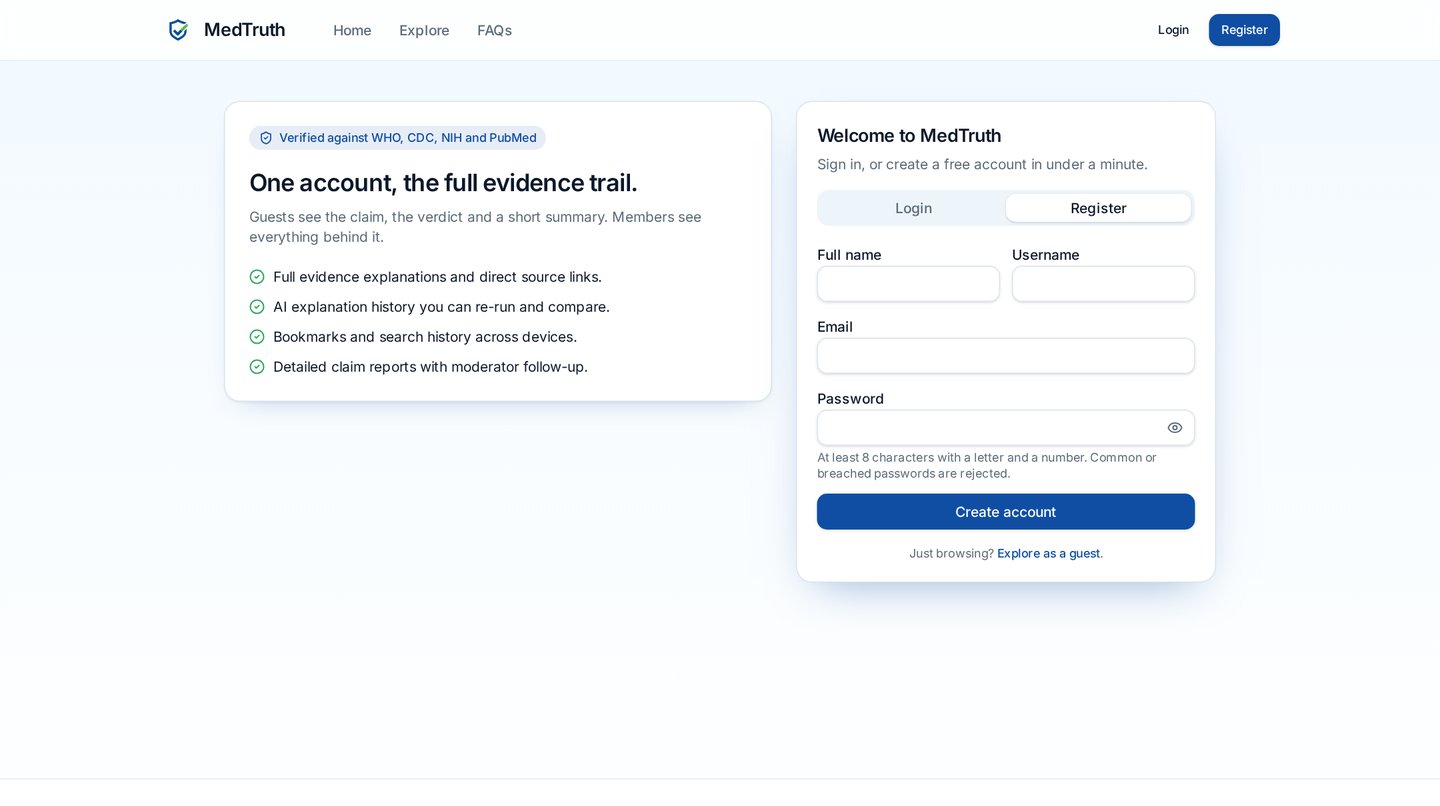Click the 'Just browsing?' text
Image resolution: width=1440 pixels, height=806 pixels.
pyautogui.click(x=951, y=553)
